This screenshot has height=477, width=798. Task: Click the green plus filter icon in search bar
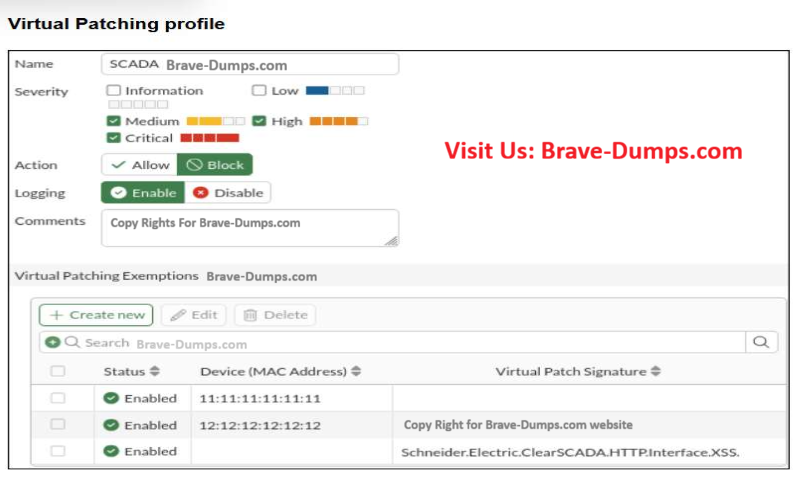pyautogui.click(x=52, y=343)
